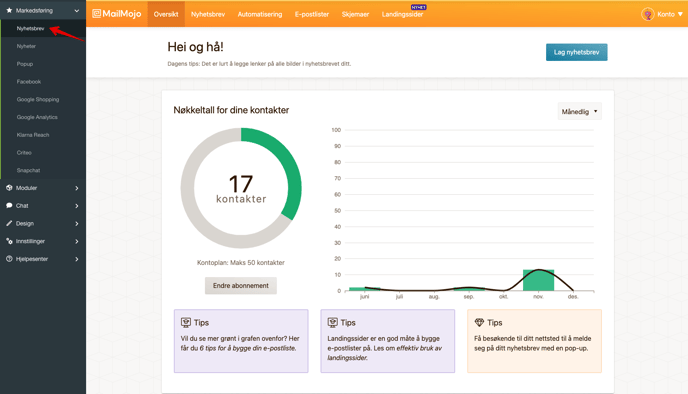
Task: Click the Hjelpesenter question mark icon
Action: click(x=9, y=259)
